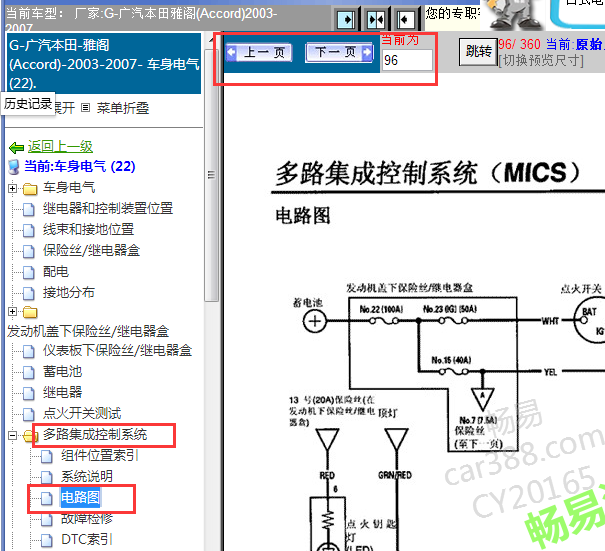Click page icon beside 保险丝/继电器盒
Image resolution: width=605 pixels, height=551 pixels.
click(x=29, y=252)
